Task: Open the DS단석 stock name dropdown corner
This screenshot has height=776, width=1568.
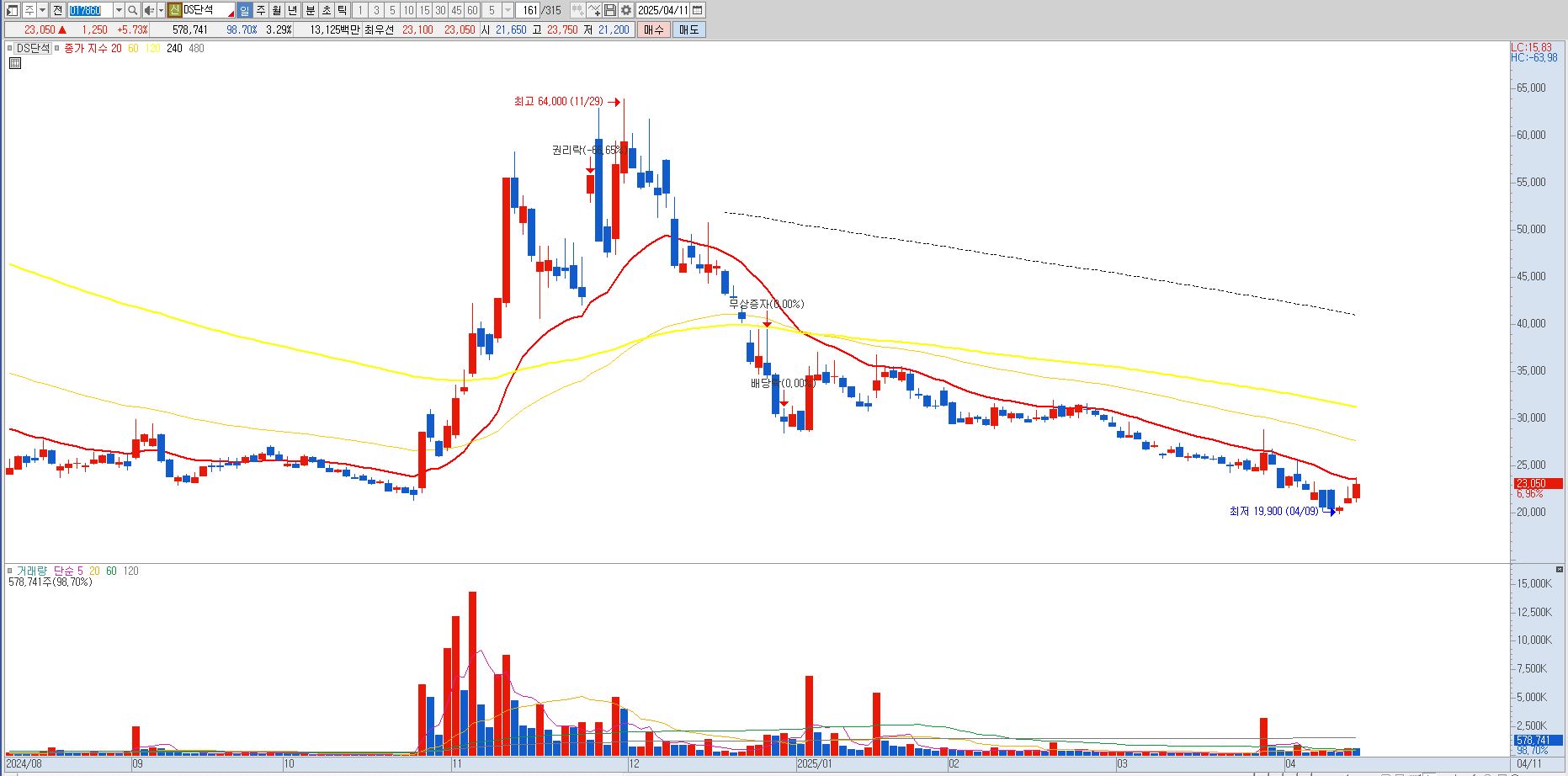Action: point(231,14)
